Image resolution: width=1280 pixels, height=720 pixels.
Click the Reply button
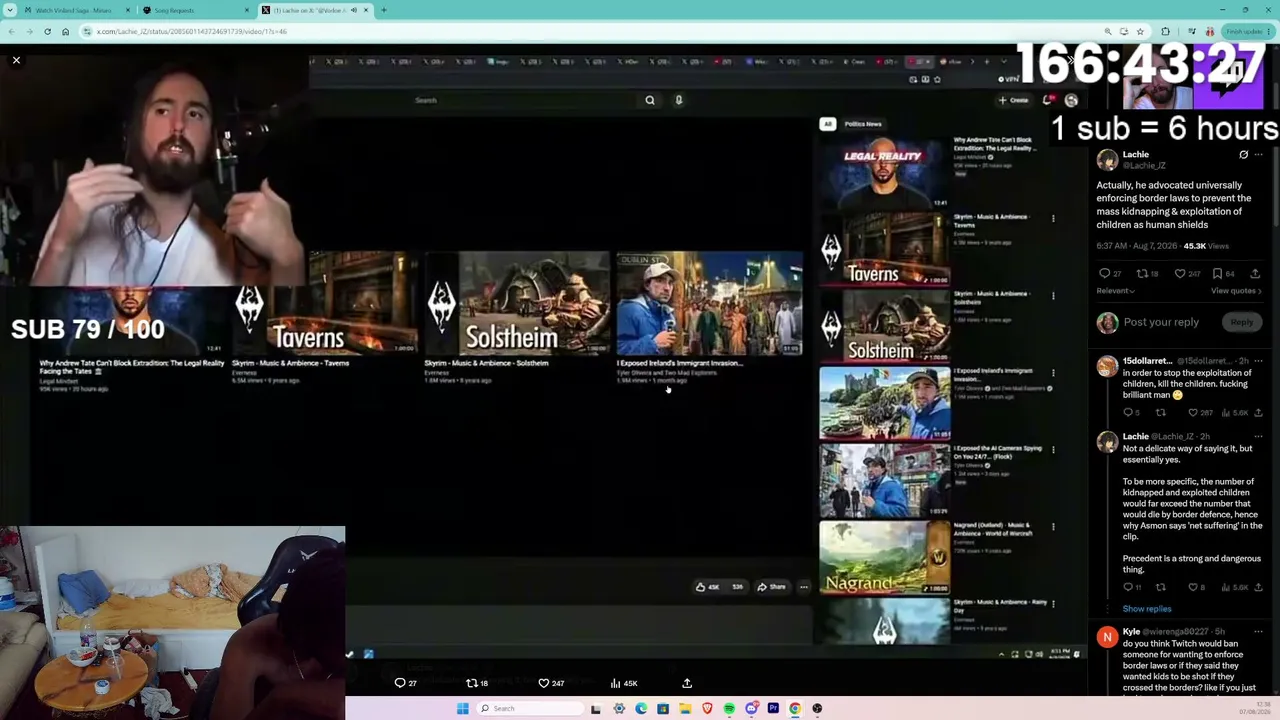coord(1241,322)
